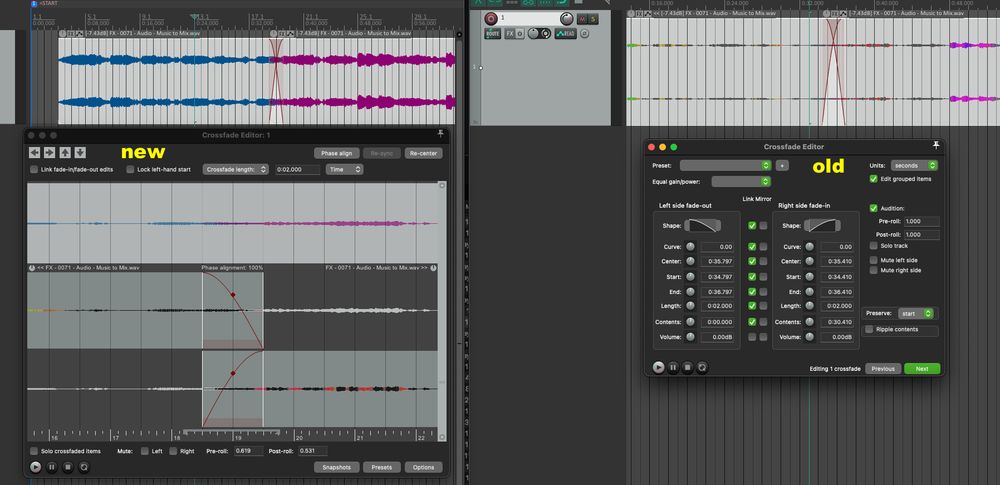Open track READ automation mode
This screenshot has width=1000, height=485.
pos(565,34)
